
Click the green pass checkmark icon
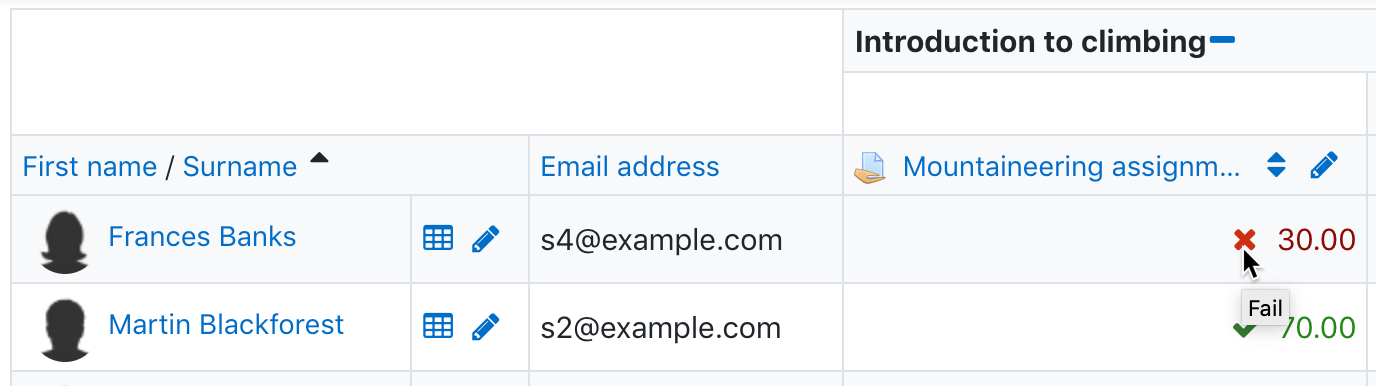coord(1243,328)
